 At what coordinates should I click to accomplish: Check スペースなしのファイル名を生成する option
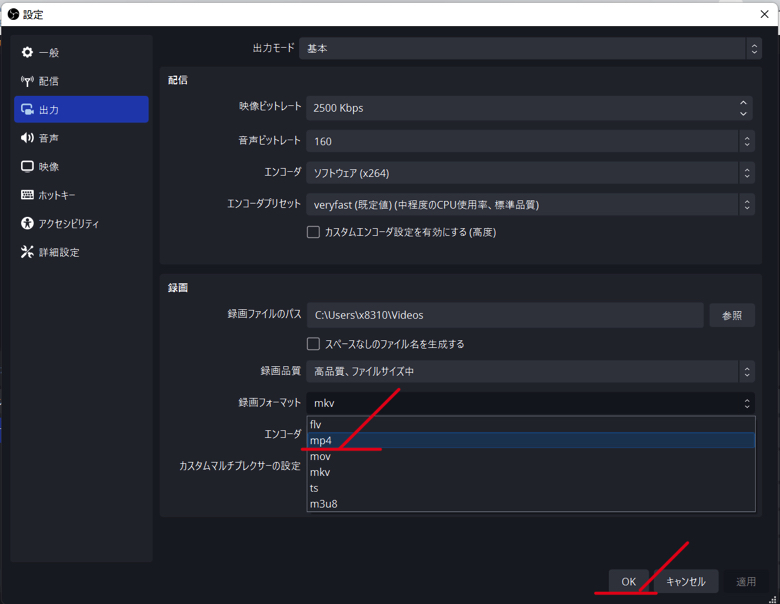point(313,344)
